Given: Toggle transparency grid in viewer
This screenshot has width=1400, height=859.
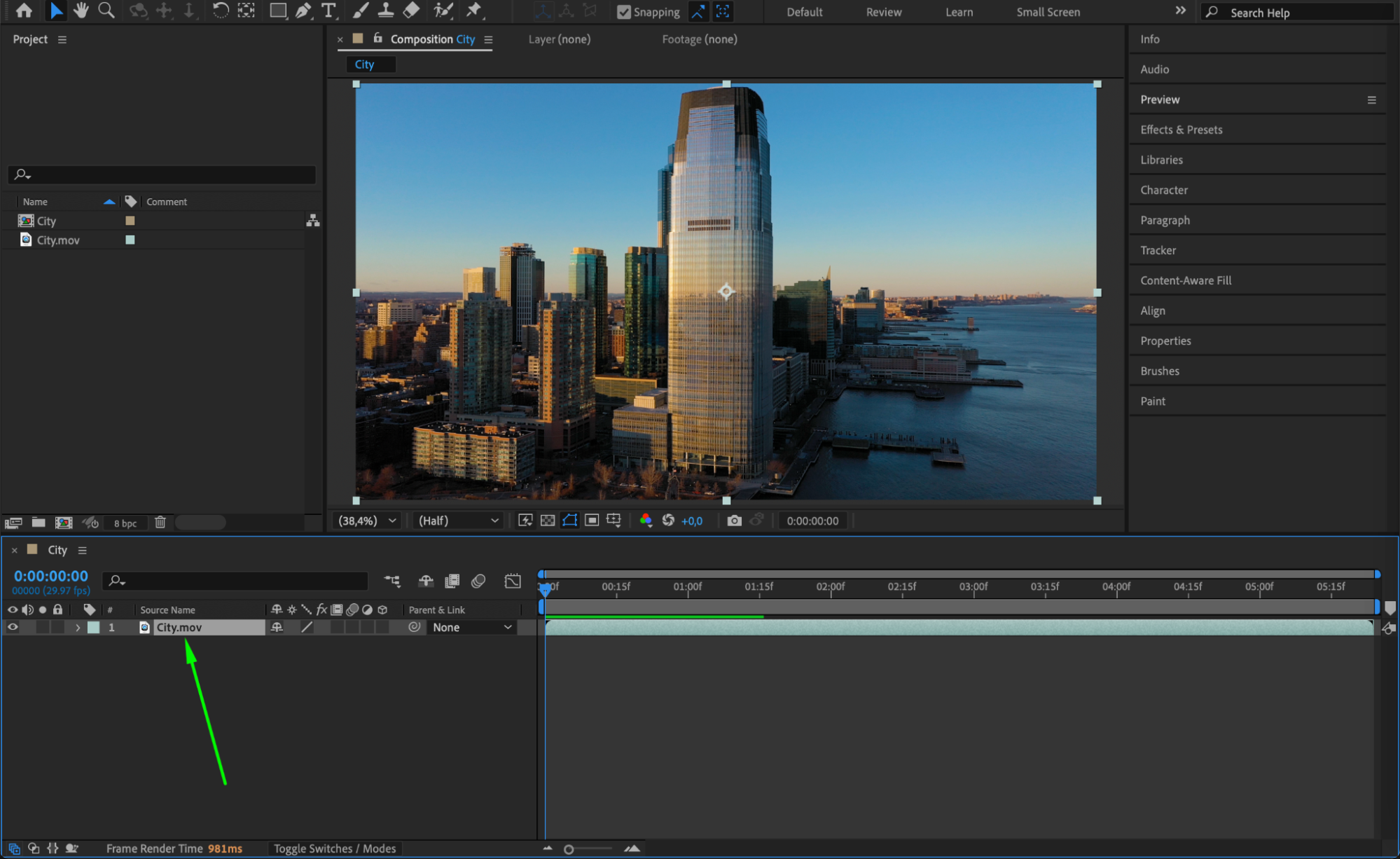Looking at the screenshot, I should (548, 521).
